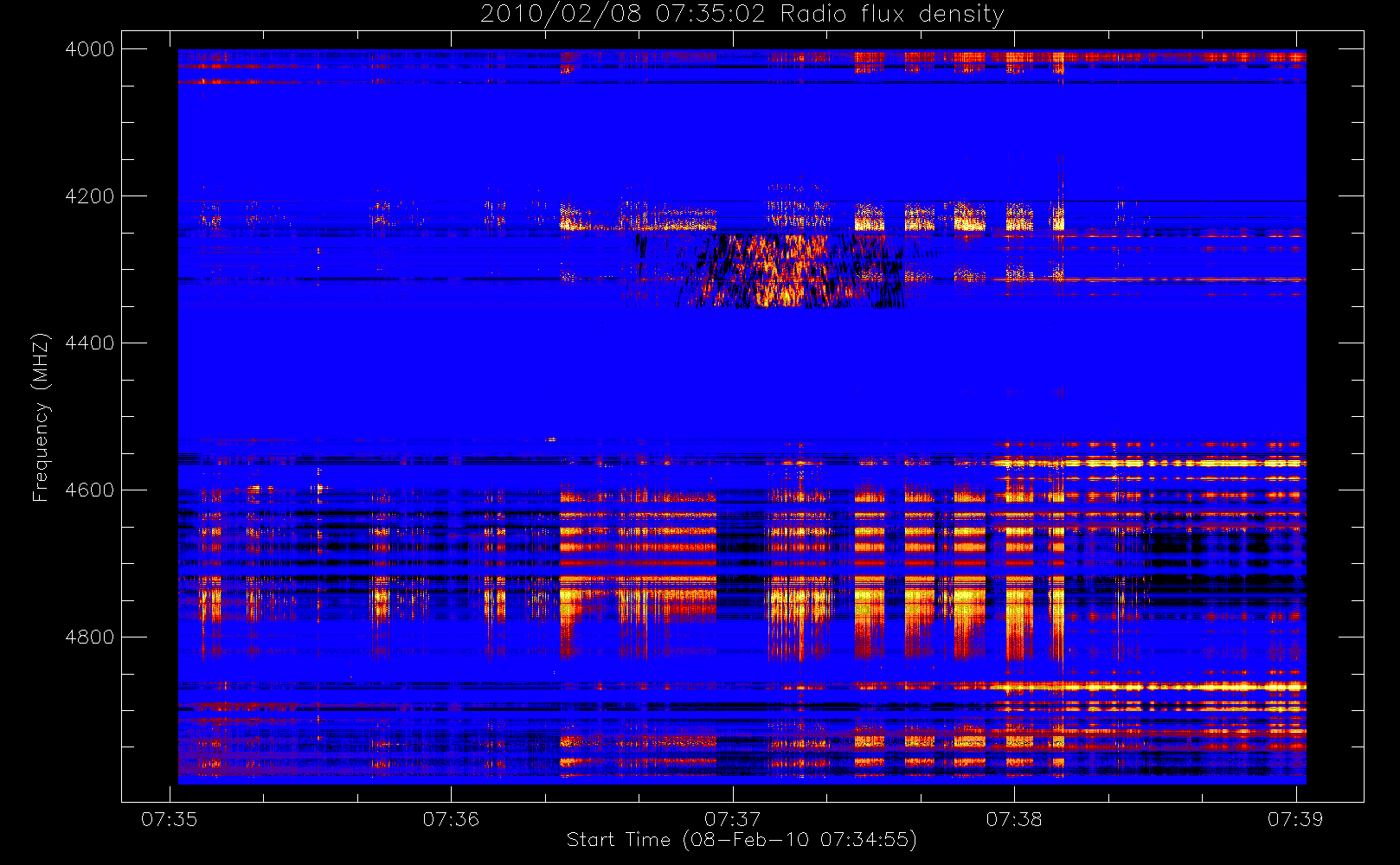Click the 4400 frequency tick label

90,343
